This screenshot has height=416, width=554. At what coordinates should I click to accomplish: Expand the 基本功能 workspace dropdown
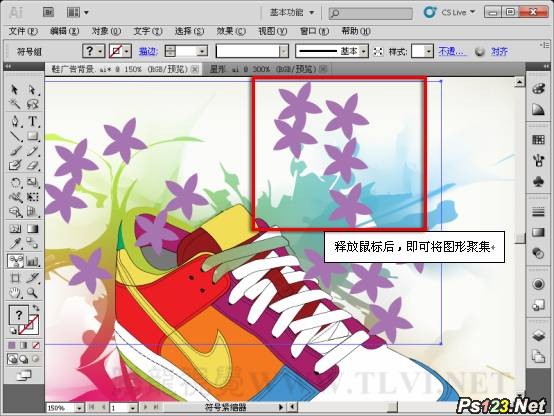pos(292,13)
